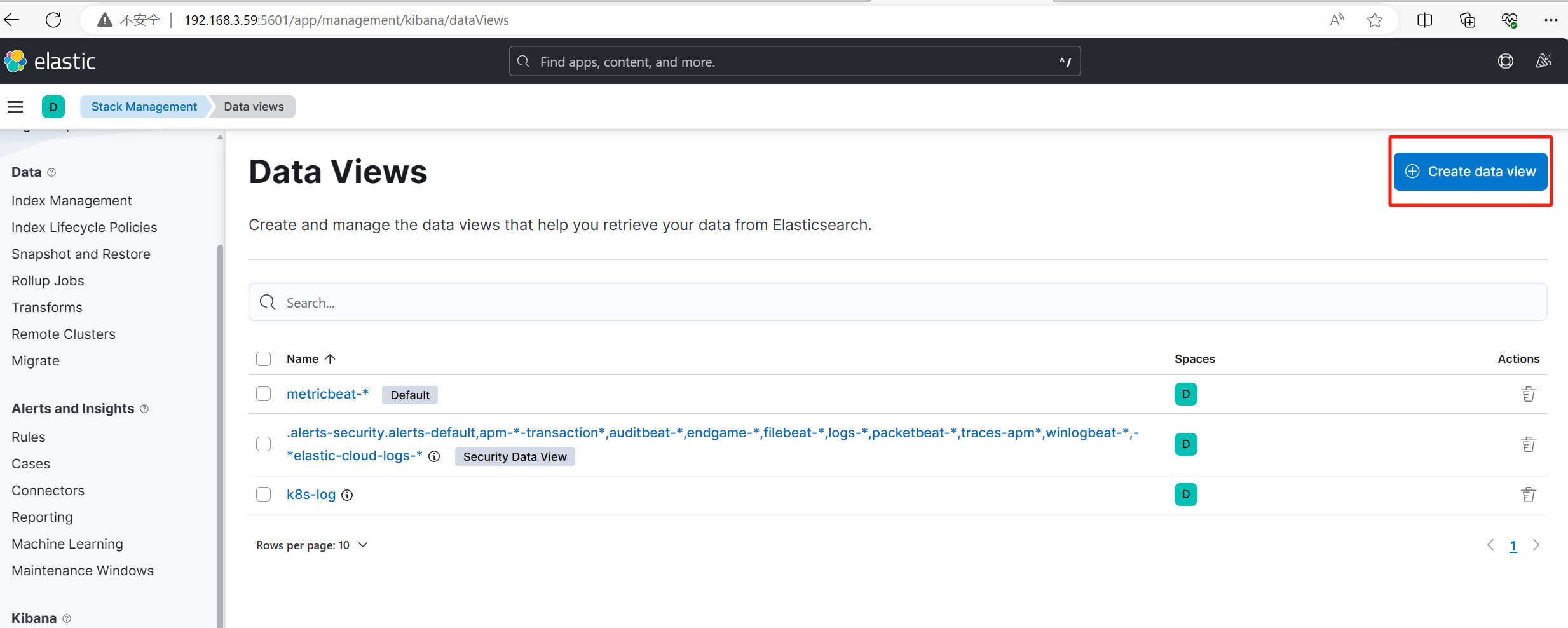Open the metricbeat-* data view link
This screenshot has width=1568, height=628.
(327, 394)
